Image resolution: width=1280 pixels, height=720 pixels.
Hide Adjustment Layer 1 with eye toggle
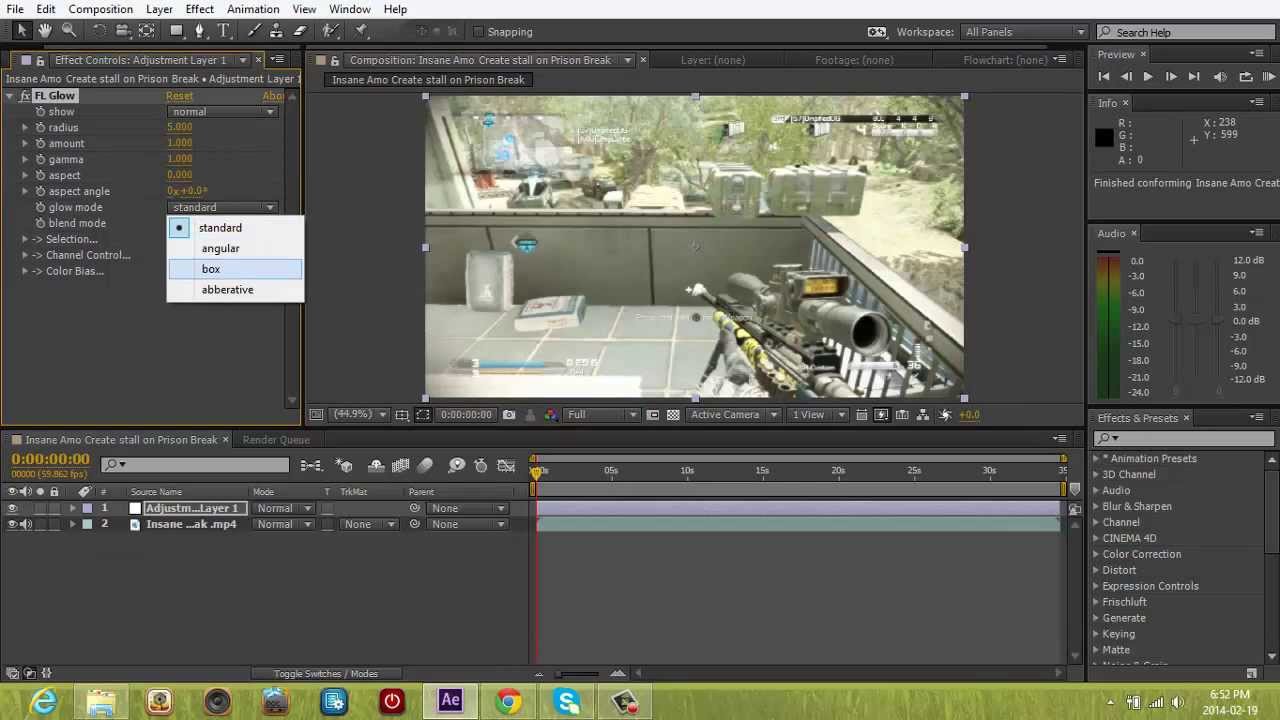[13, 508]
